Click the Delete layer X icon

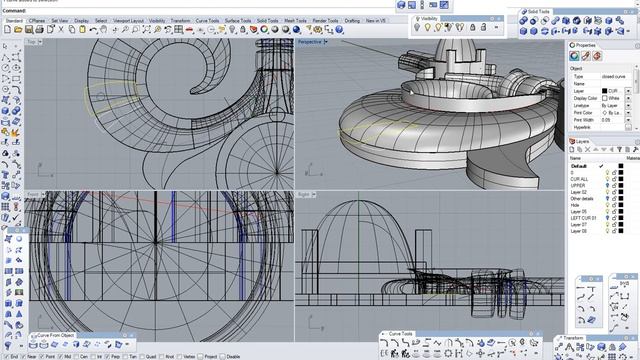tap(587, 149)
